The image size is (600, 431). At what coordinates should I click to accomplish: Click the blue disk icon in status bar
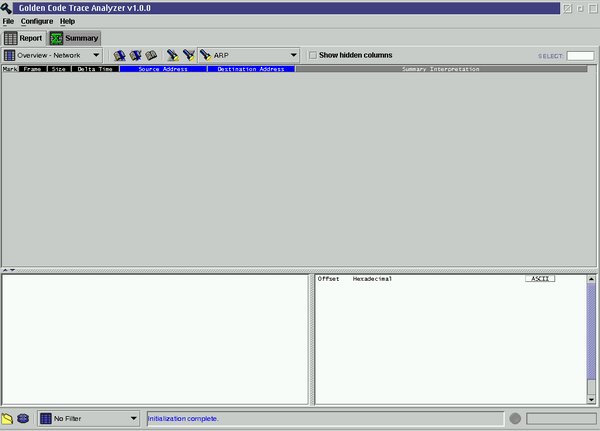point(23,418)
